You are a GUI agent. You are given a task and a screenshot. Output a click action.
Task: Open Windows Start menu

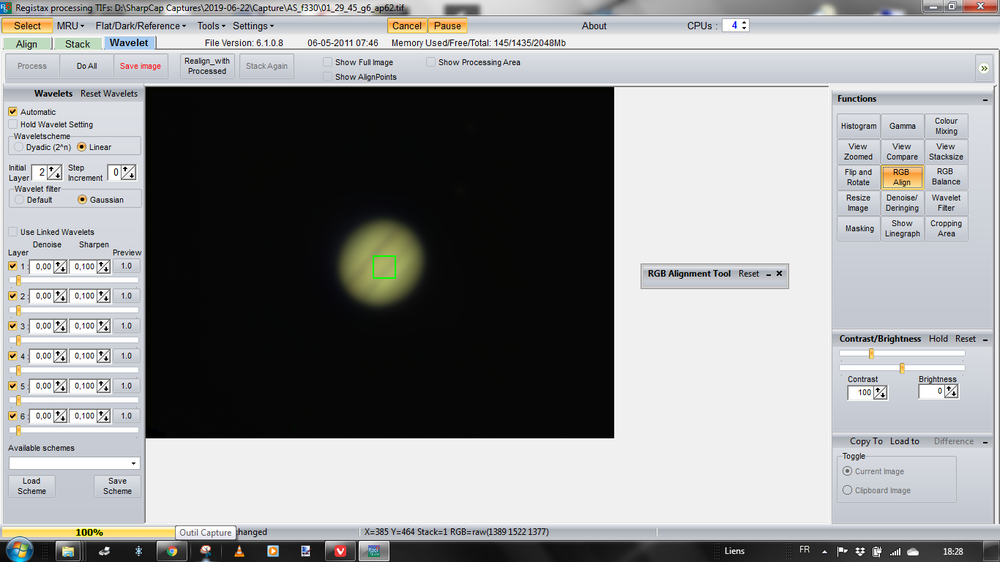pyautogui.click(x=18, y=551)
